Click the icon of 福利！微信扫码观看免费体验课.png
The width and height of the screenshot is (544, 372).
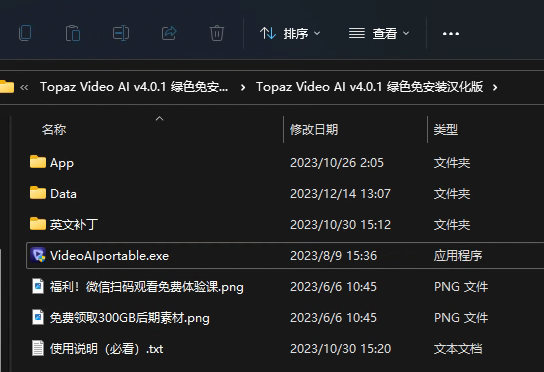[x=38, y=286]
